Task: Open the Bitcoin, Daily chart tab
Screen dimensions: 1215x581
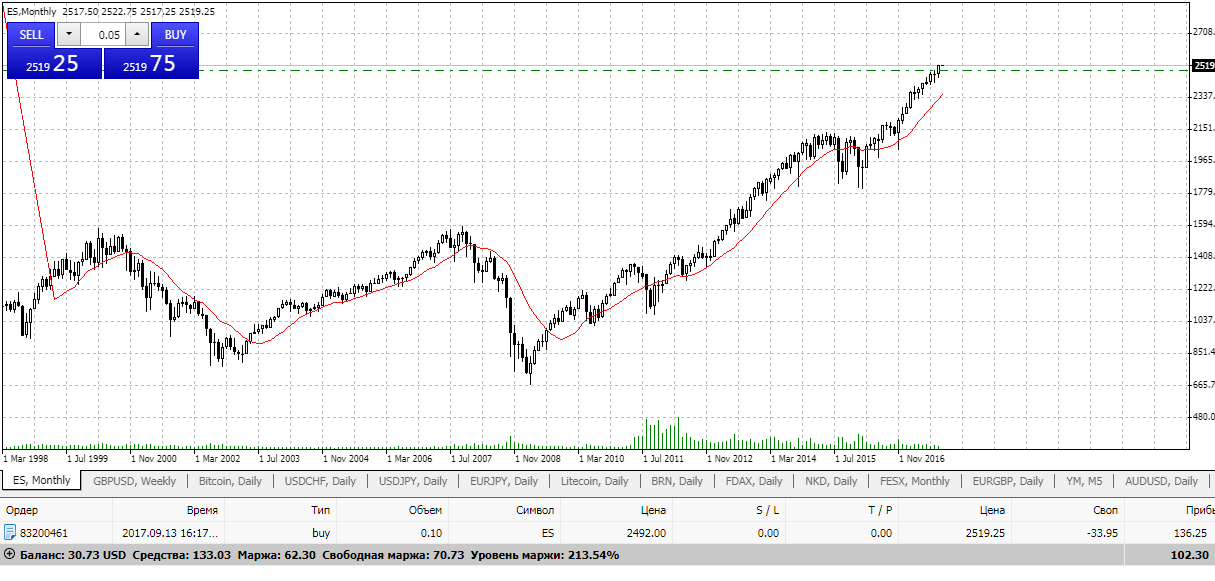Action: click(229, 481)
